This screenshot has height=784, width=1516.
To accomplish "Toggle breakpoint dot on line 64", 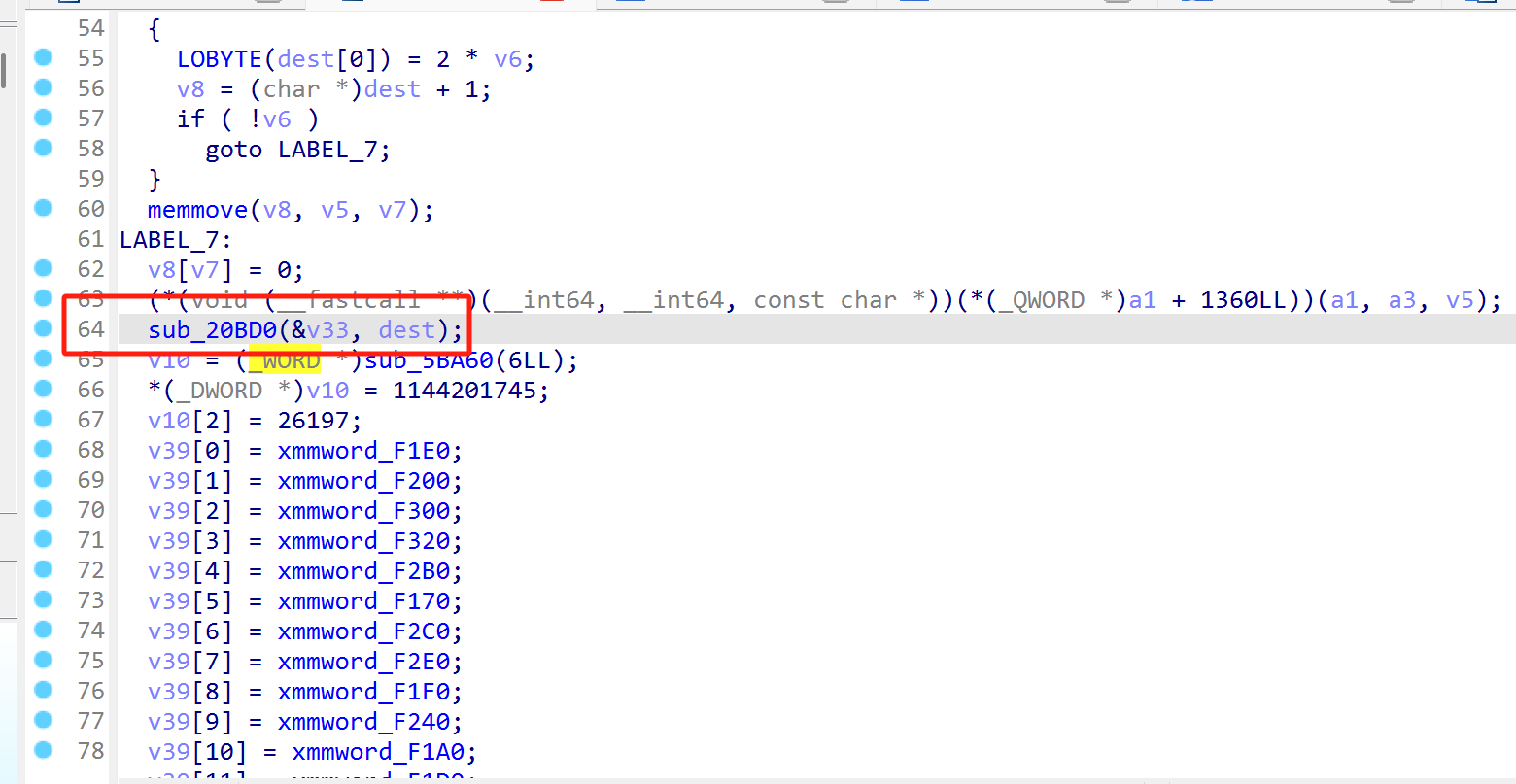I will [x=43, y=328].
